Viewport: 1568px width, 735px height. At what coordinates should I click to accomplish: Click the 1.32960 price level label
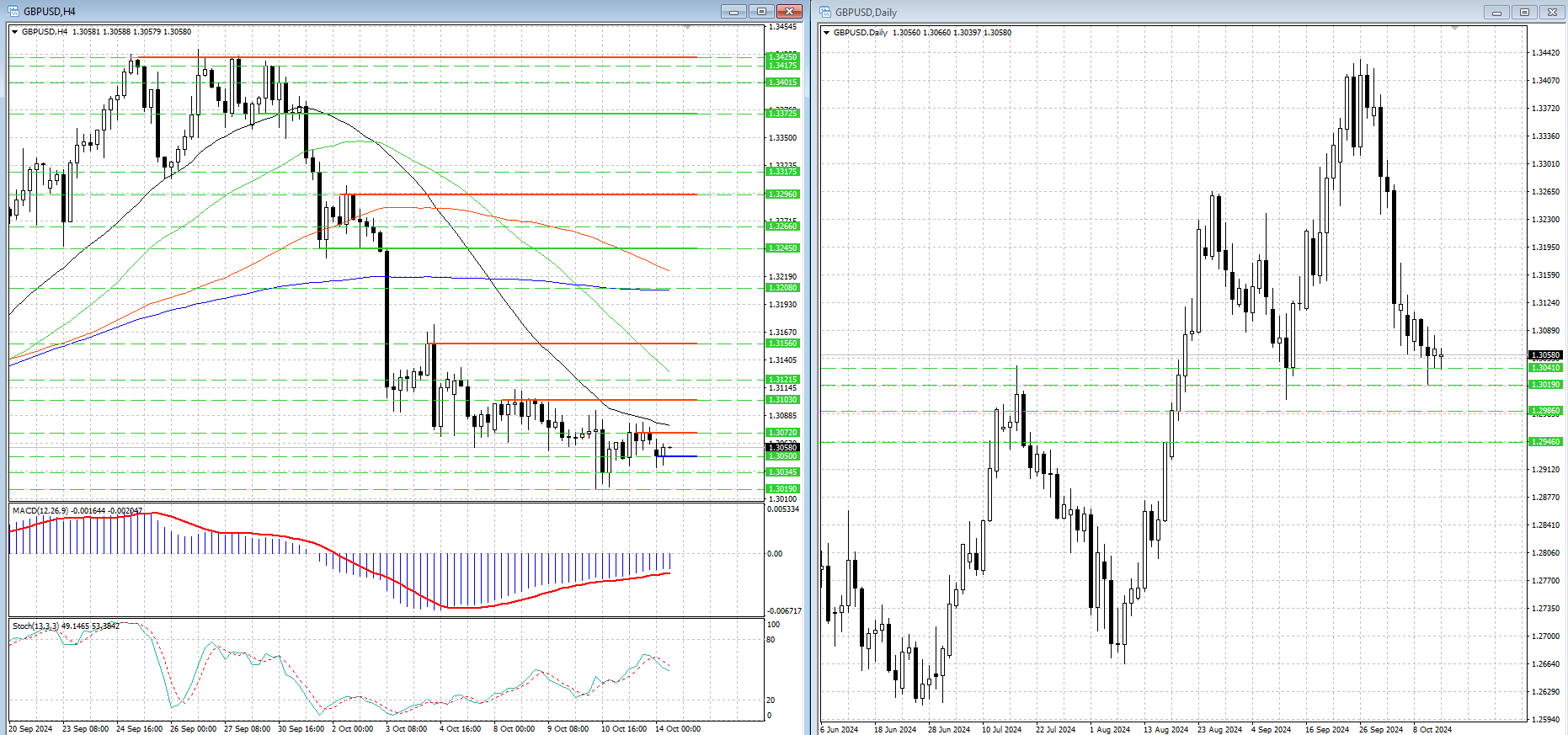(782, 194)
